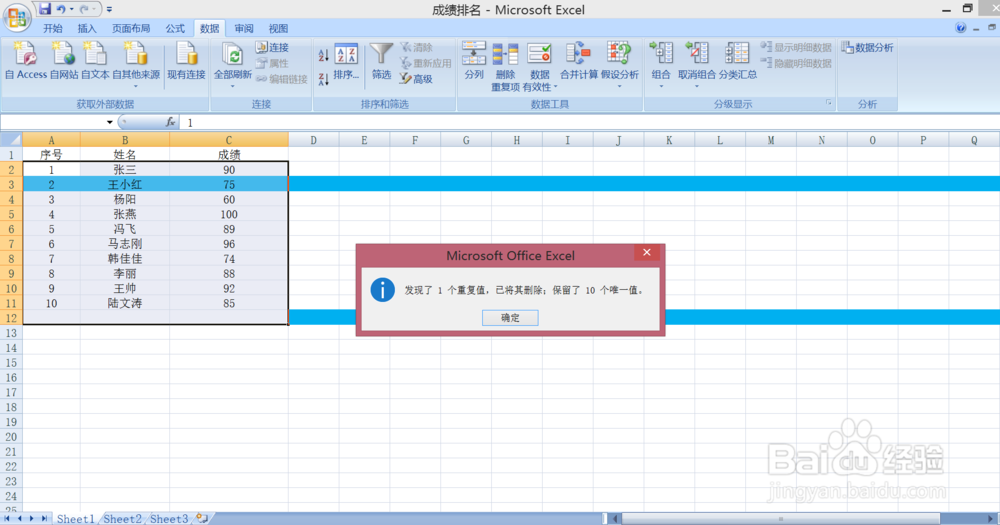Select cell containing 陆文涛

click(x=125, y=303)
